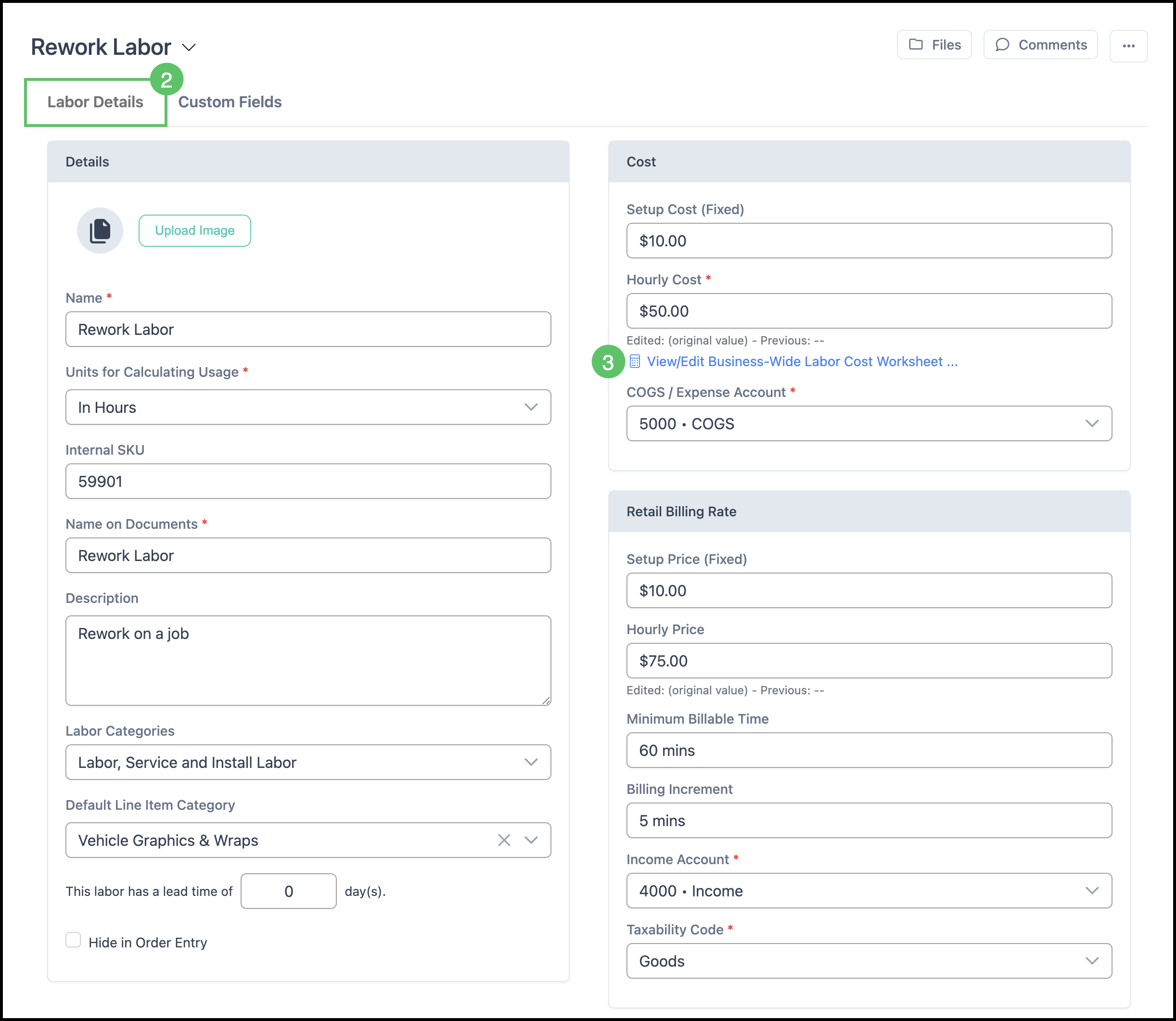Open the Units for Calculating Usage dropdown
The height and width of the screenshot is (1021, 1176).
click(x=307, y=408)
